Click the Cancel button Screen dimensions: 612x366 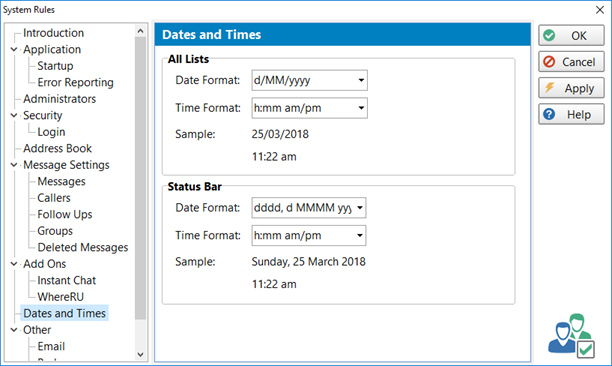pyautogui.click(x=571, y=62)
